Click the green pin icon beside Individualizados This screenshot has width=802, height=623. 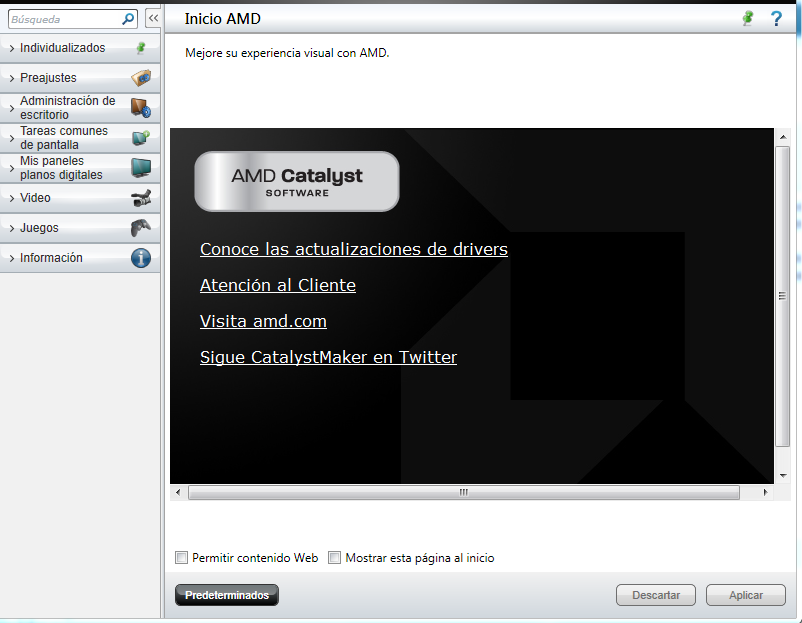pos(141,48)
